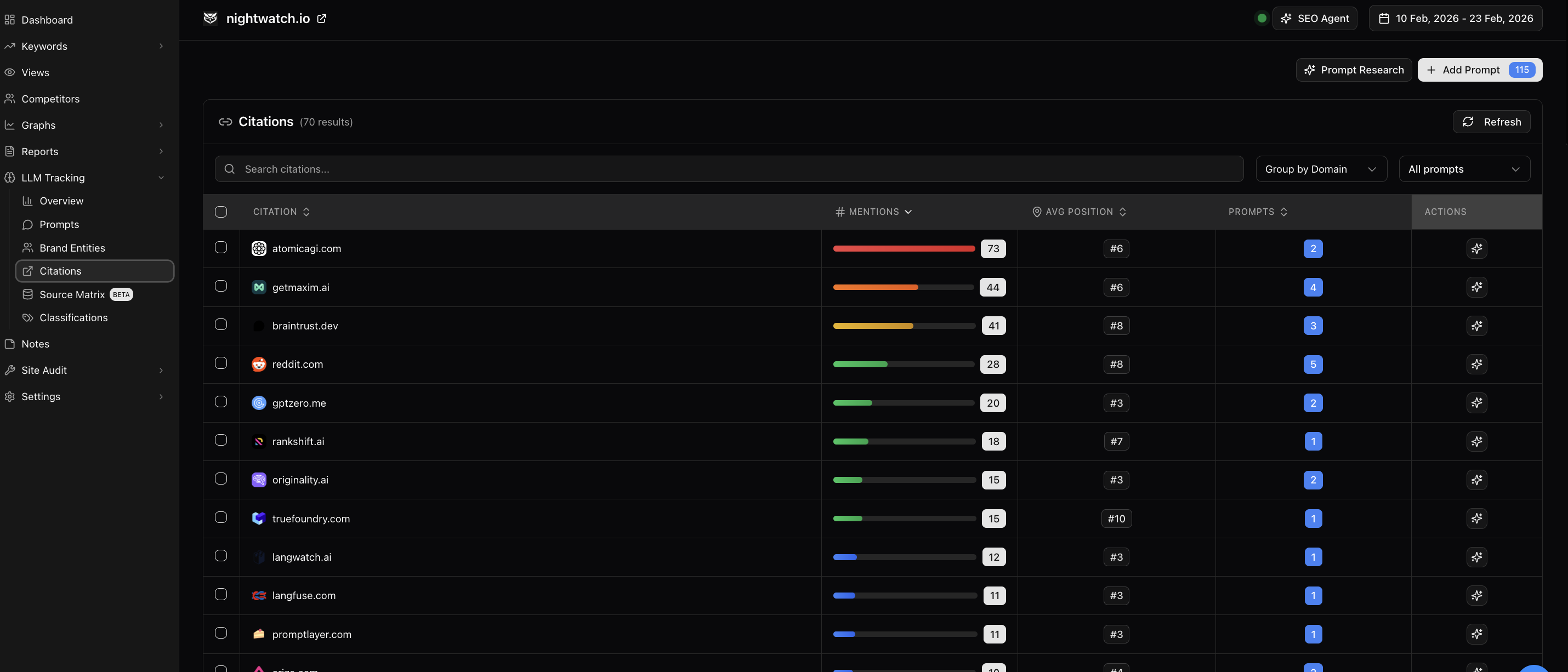Screen dimensions: 1568x672
Task: Open the Group by Domain dropdown
Action: pos(1321,169)
